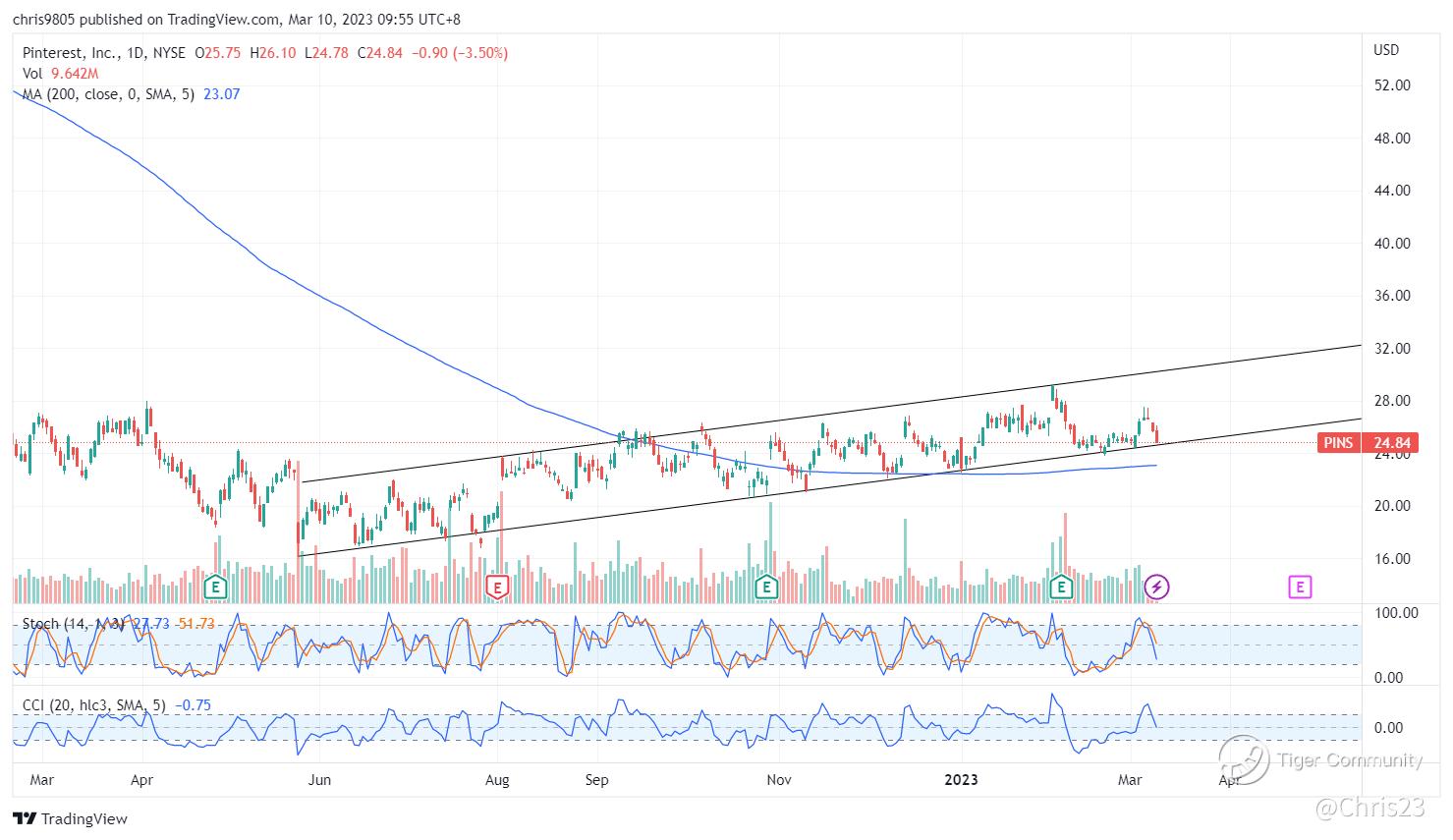
Task: Click the −0.90 (−3.50%) change value
Action: click(x=459, y=53)
